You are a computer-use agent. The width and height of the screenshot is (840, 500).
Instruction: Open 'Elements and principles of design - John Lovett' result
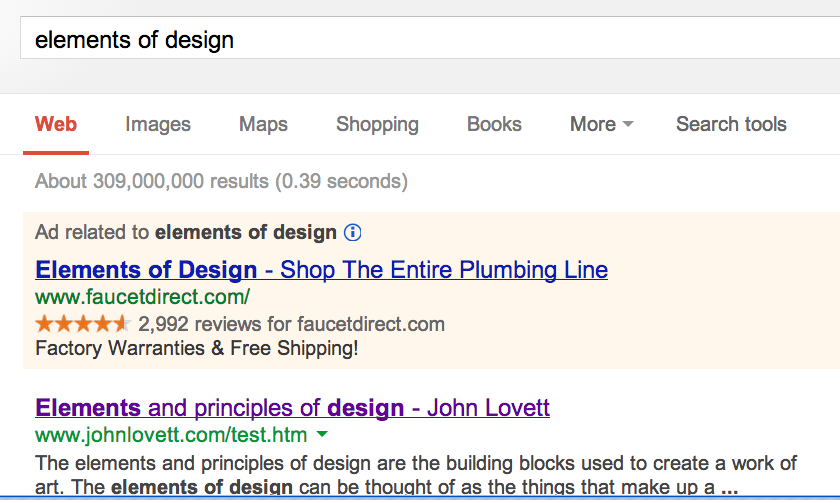(x=292, y=408)
